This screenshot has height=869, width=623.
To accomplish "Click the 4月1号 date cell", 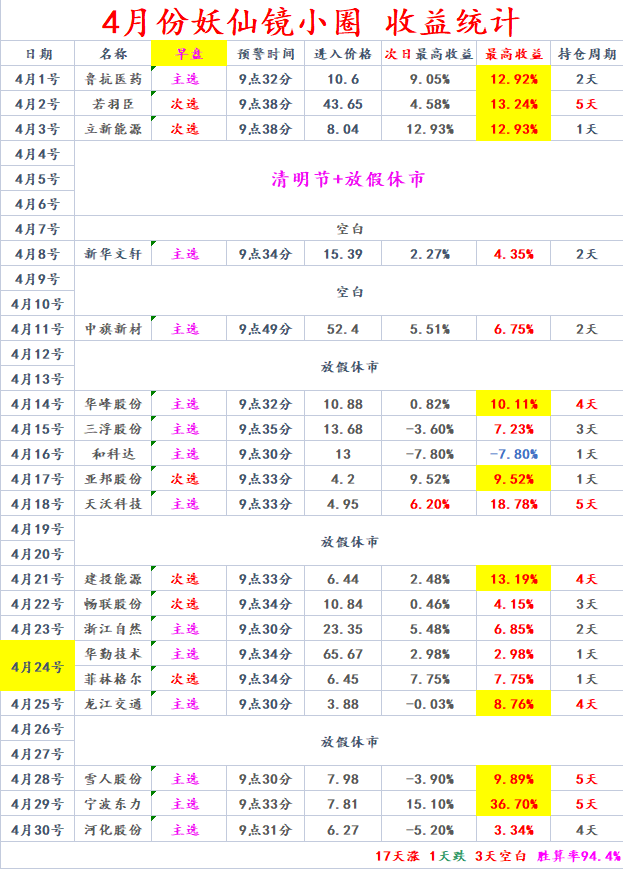I will (x=38, y=79).
